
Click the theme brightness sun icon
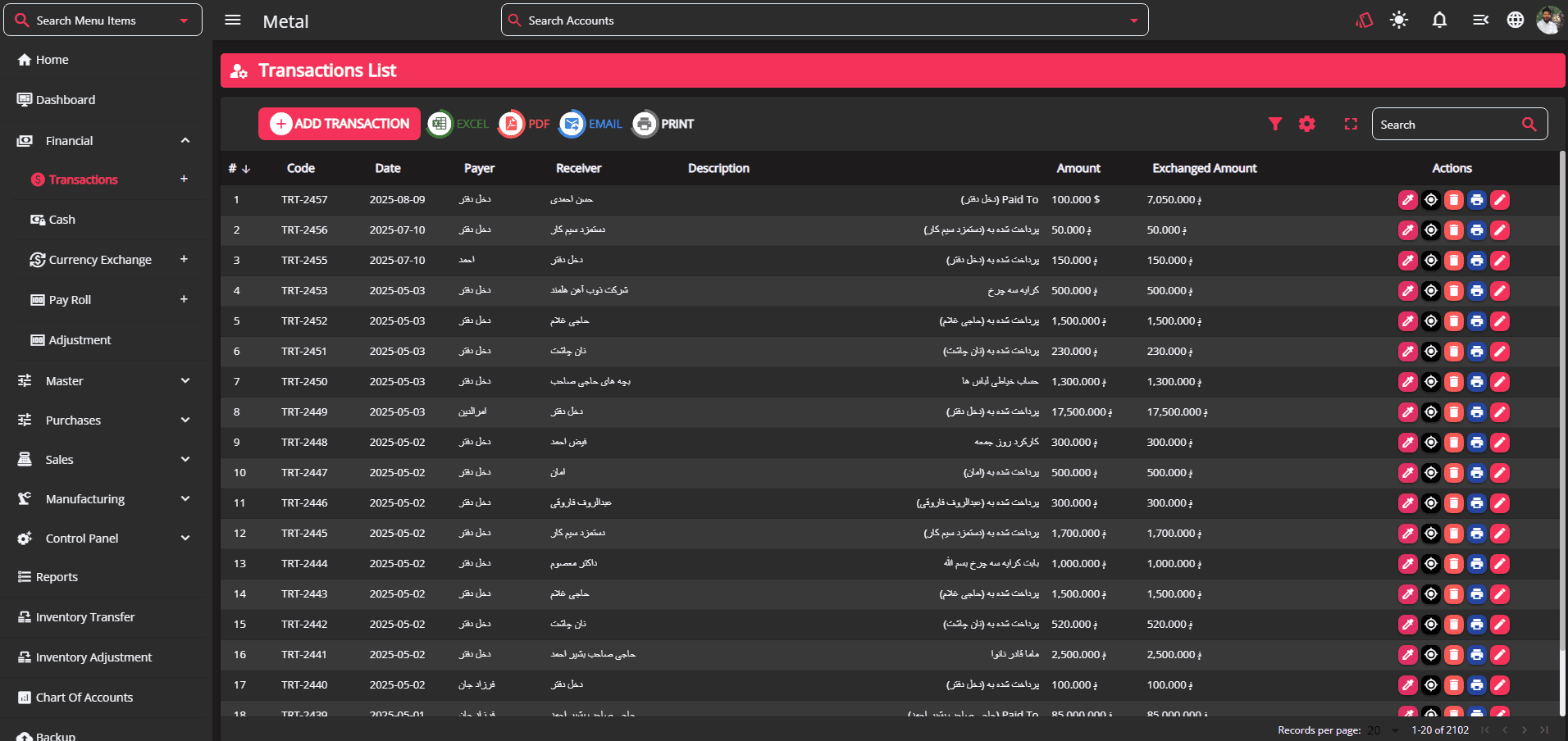click(x=1398, y=20)
